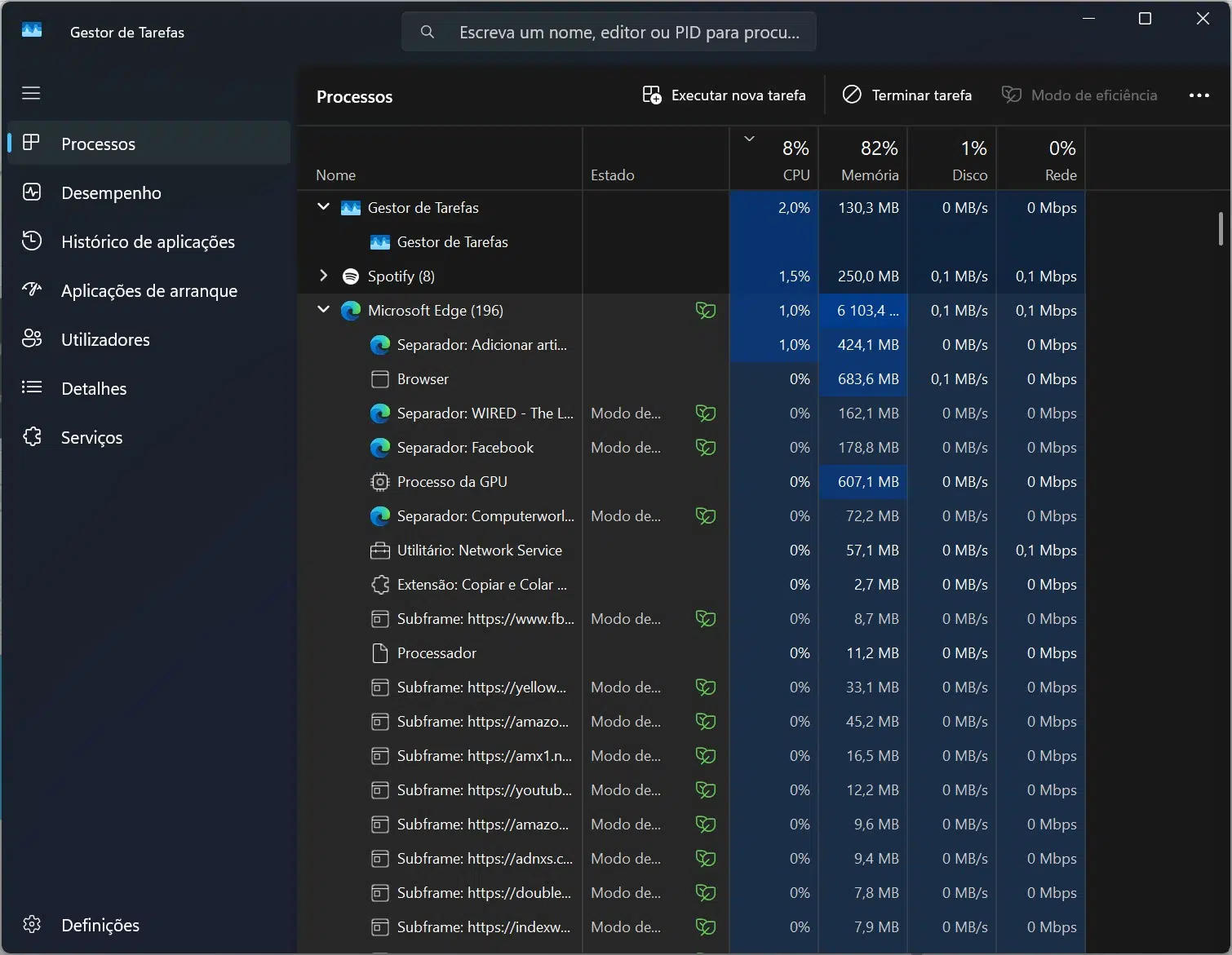The height and width of the screenshot is (955, 1232).
Task: Click Executar nova tarefa button
Action: tap(724, 95)
